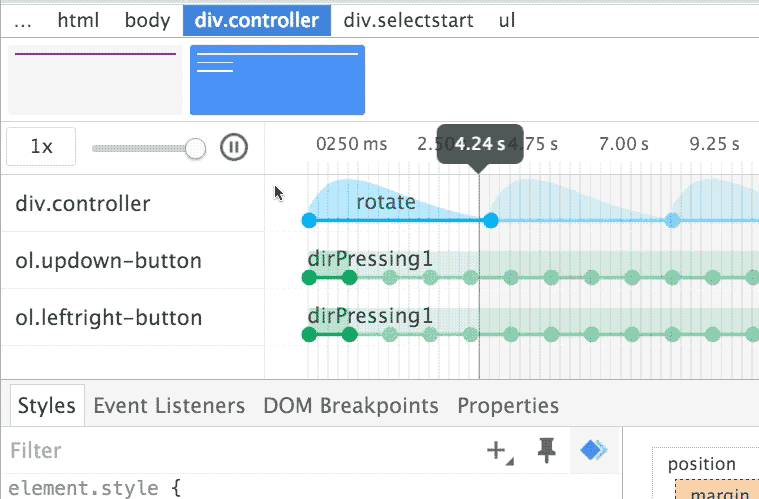759x499 pixels.
Task: Open the DOM Breakpoints tab
Action: point(351,406)
